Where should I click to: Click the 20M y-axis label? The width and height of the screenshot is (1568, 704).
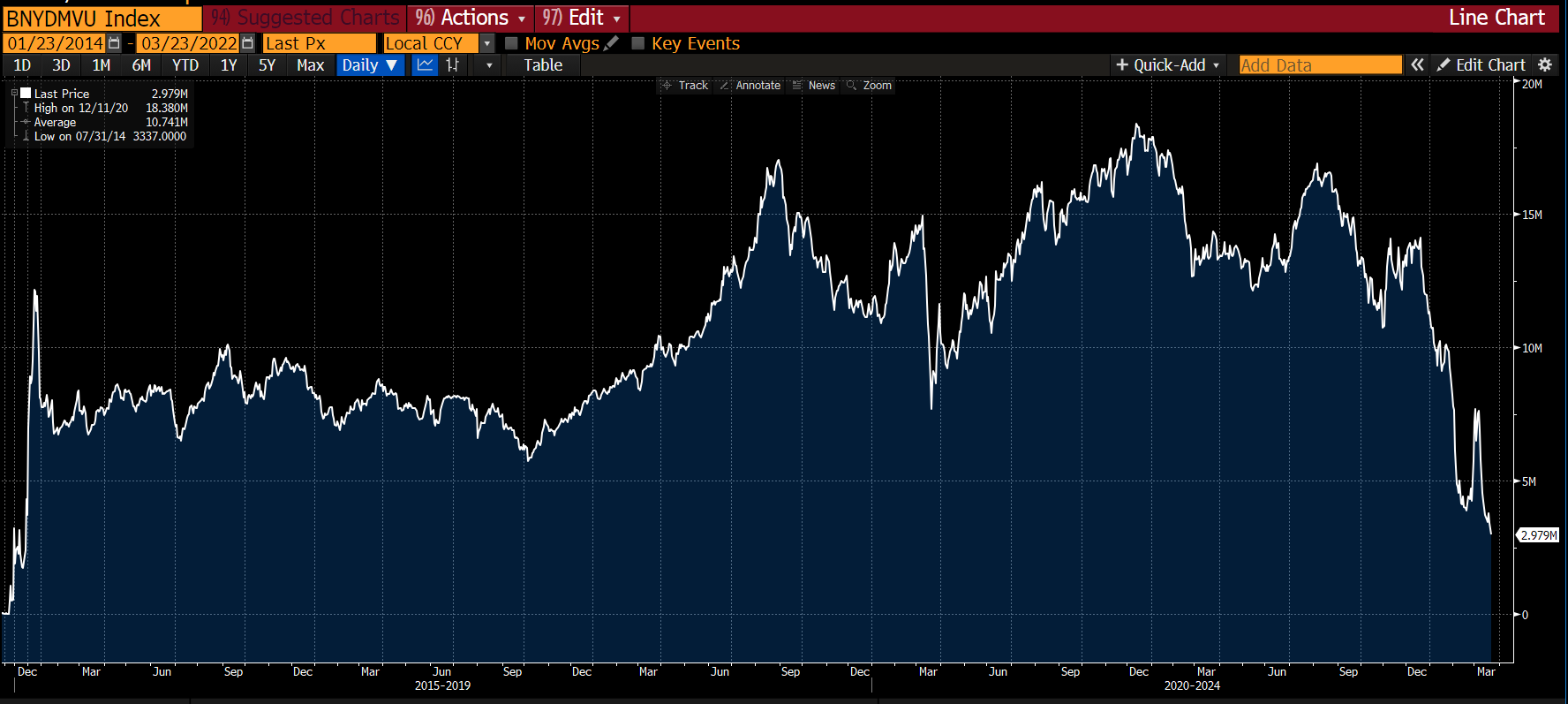point(1532,84)
